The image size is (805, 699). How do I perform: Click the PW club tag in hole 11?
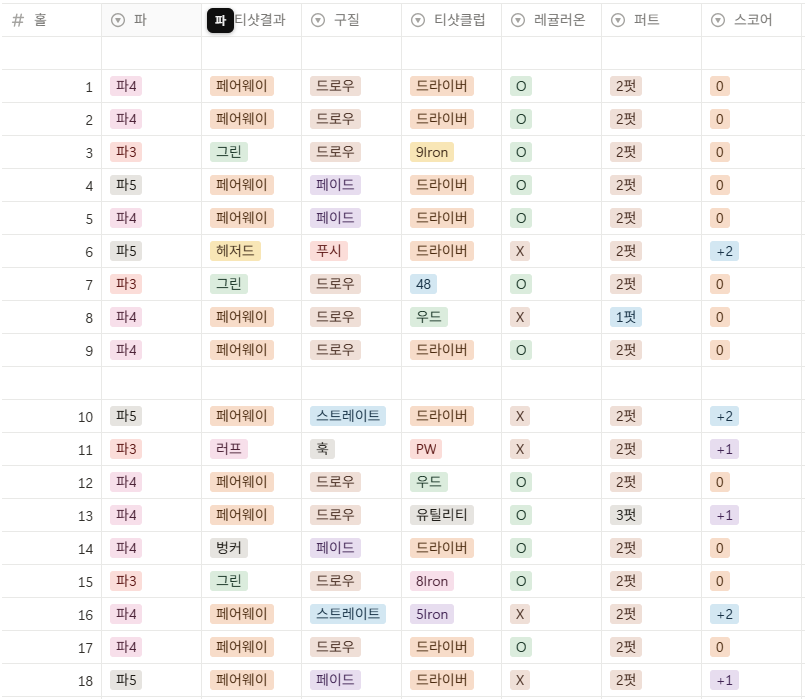426,449
